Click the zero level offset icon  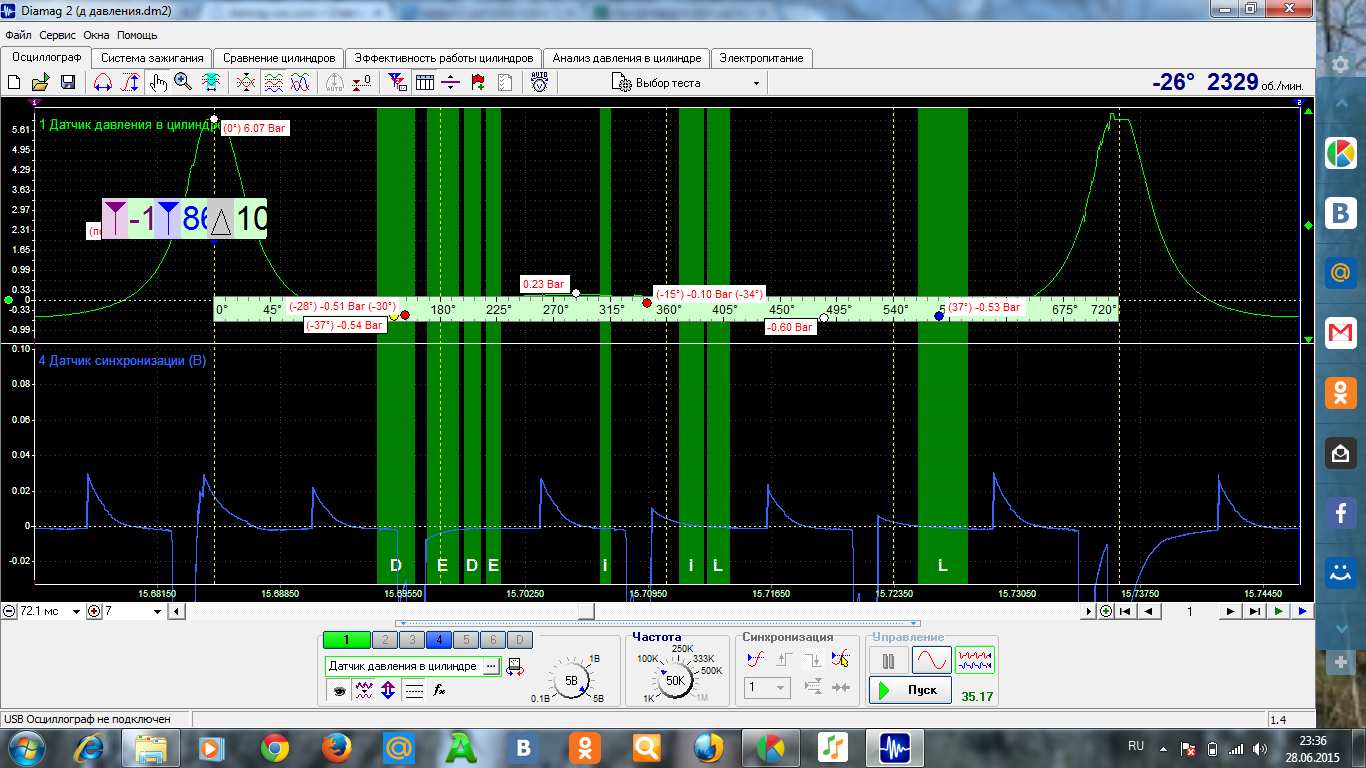[x=363, y=83]
